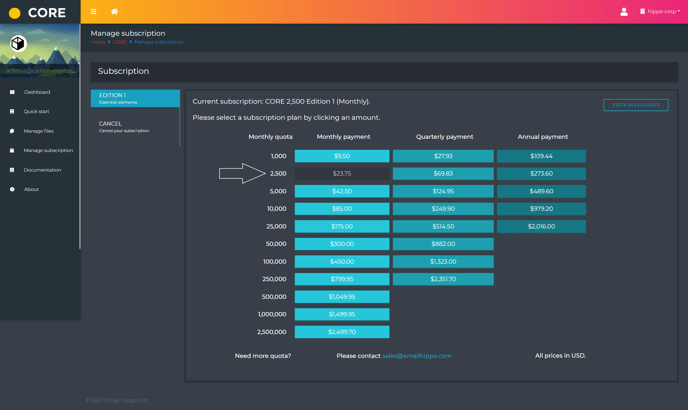This screenshot has height=410, width=688.
Task: Choose the $2,499.70 monthly plan
Action: coord(342,331)
